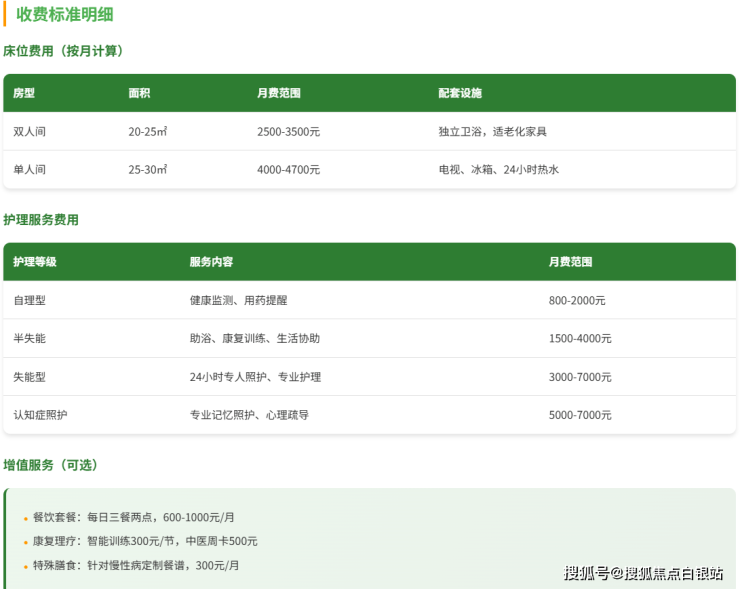
Task: Click the 半失能 care level row
Action: 29,339
